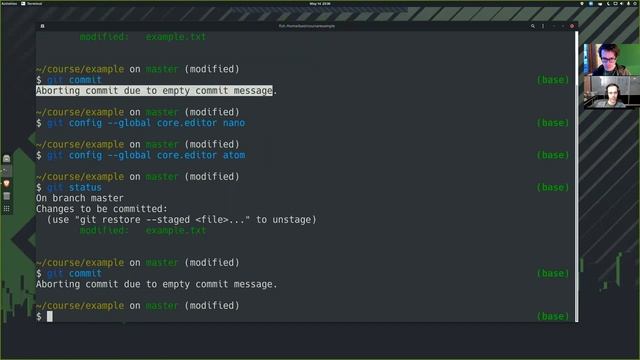Viewport: 640px width, 360px height.
Task: Click second 'git commit' command near bottom
Action: [74, 273]
